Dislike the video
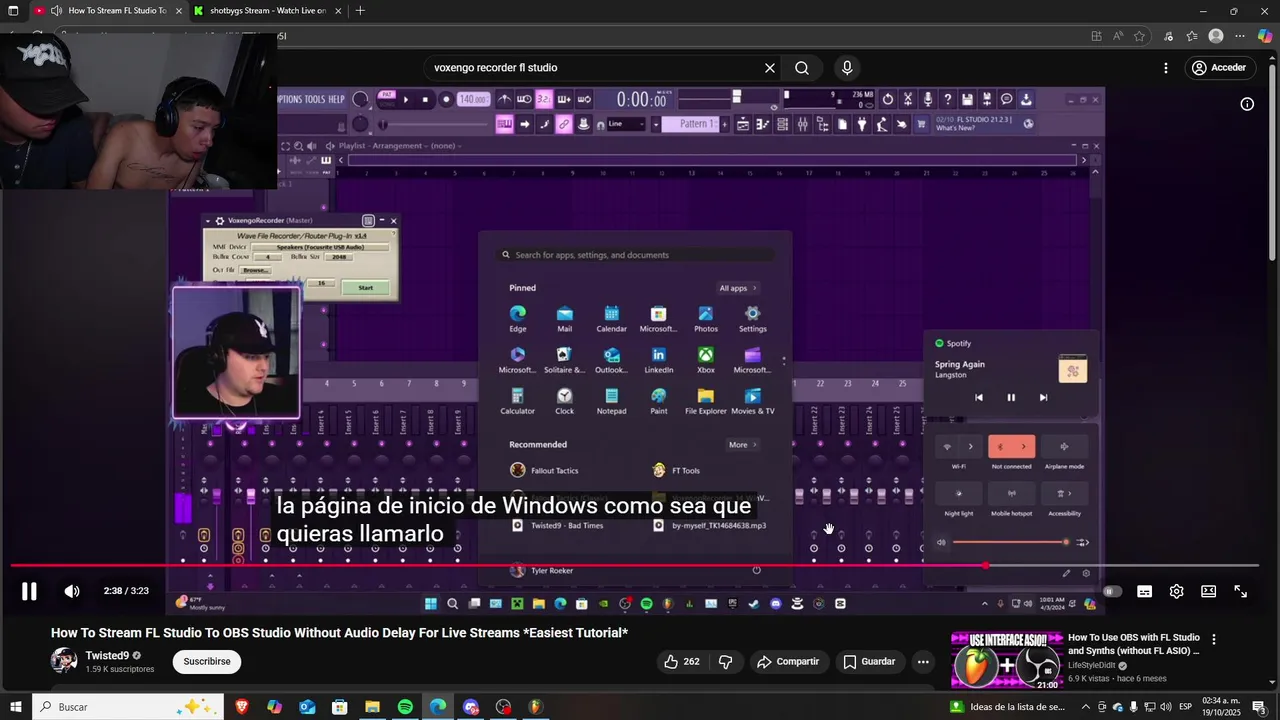The width and height of the screenshot is (1280, 720). pyautogui.click(x=726, y=661)
